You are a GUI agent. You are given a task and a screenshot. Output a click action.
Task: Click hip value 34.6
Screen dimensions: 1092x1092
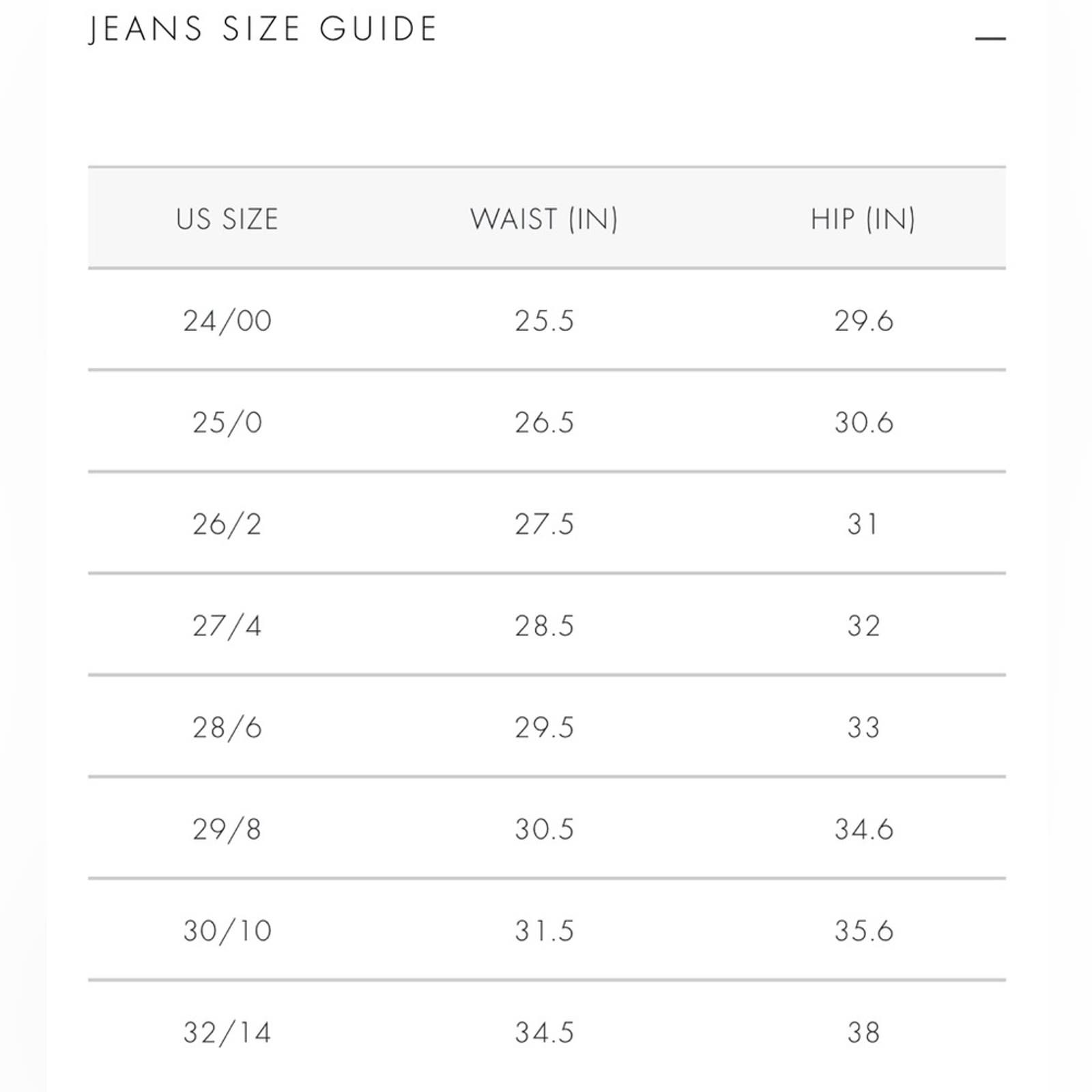click(x=863, y=829)
